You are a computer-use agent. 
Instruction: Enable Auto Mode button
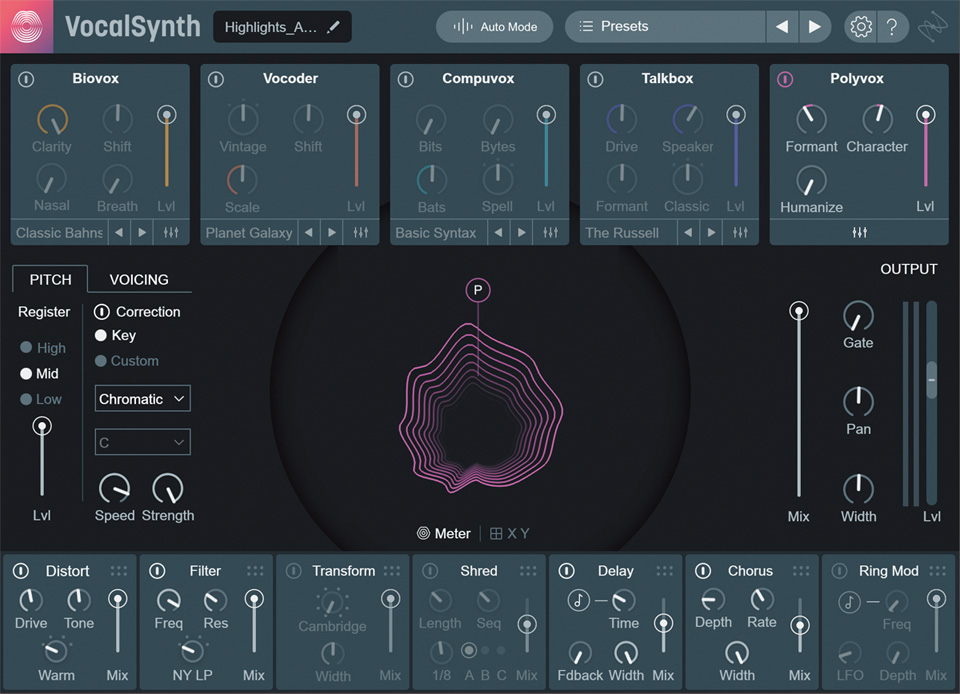click(x=495, y=26)
